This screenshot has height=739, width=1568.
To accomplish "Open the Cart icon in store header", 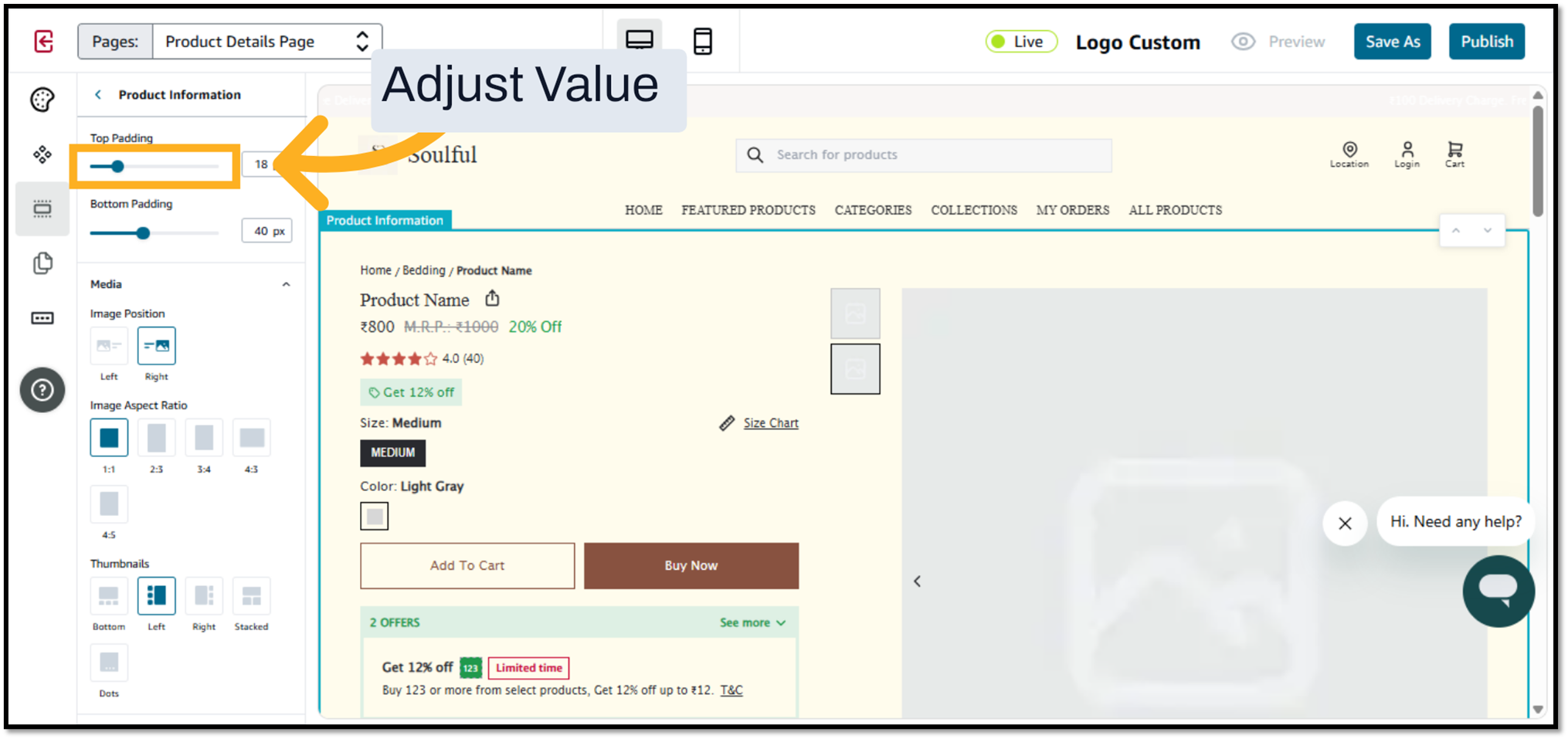I will click(x=1454, y=154).
